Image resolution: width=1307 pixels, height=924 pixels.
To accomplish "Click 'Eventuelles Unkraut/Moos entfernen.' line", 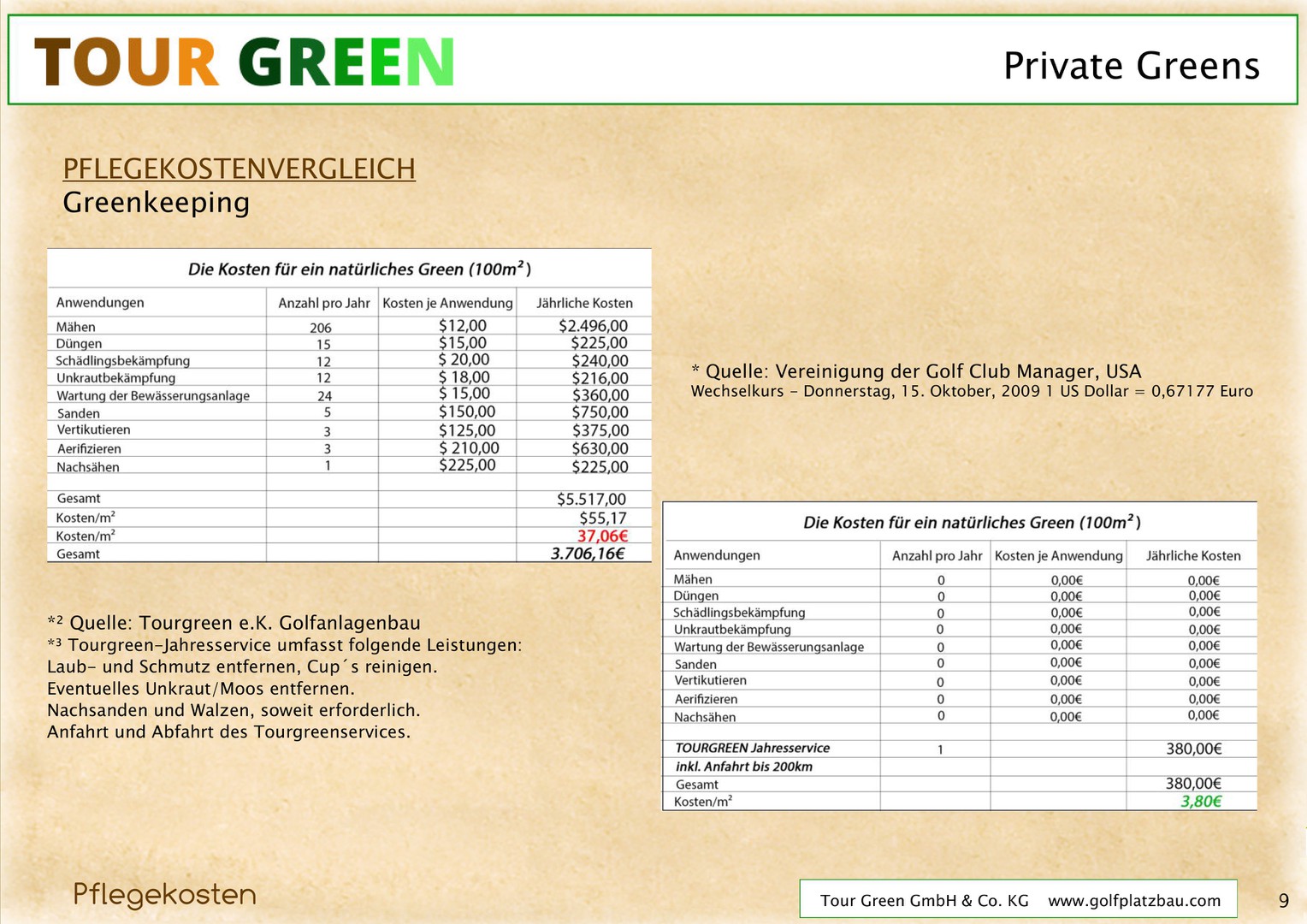I will pos(201,689).
